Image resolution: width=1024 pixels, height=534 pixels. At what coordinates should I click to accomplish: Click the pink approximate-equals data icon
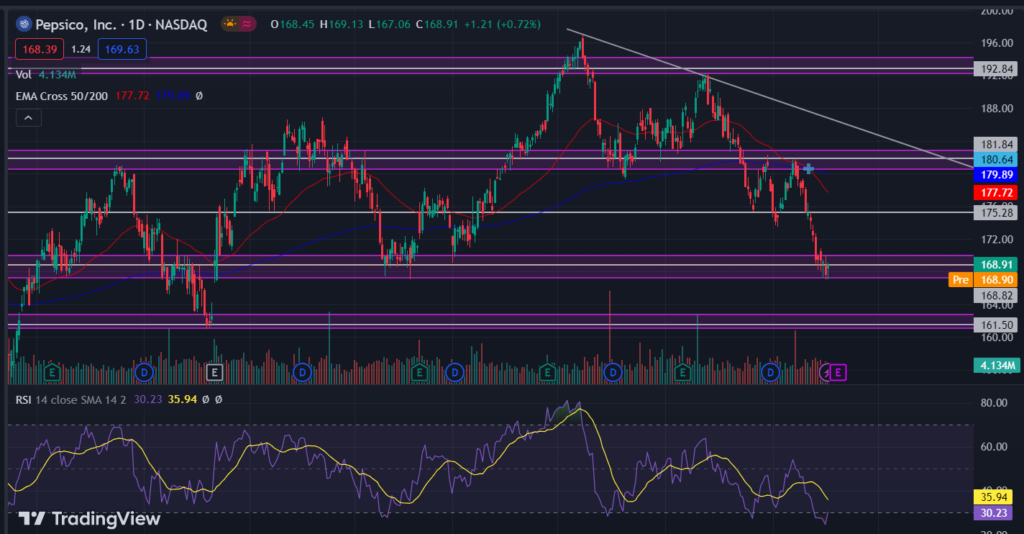pos(247,24)
